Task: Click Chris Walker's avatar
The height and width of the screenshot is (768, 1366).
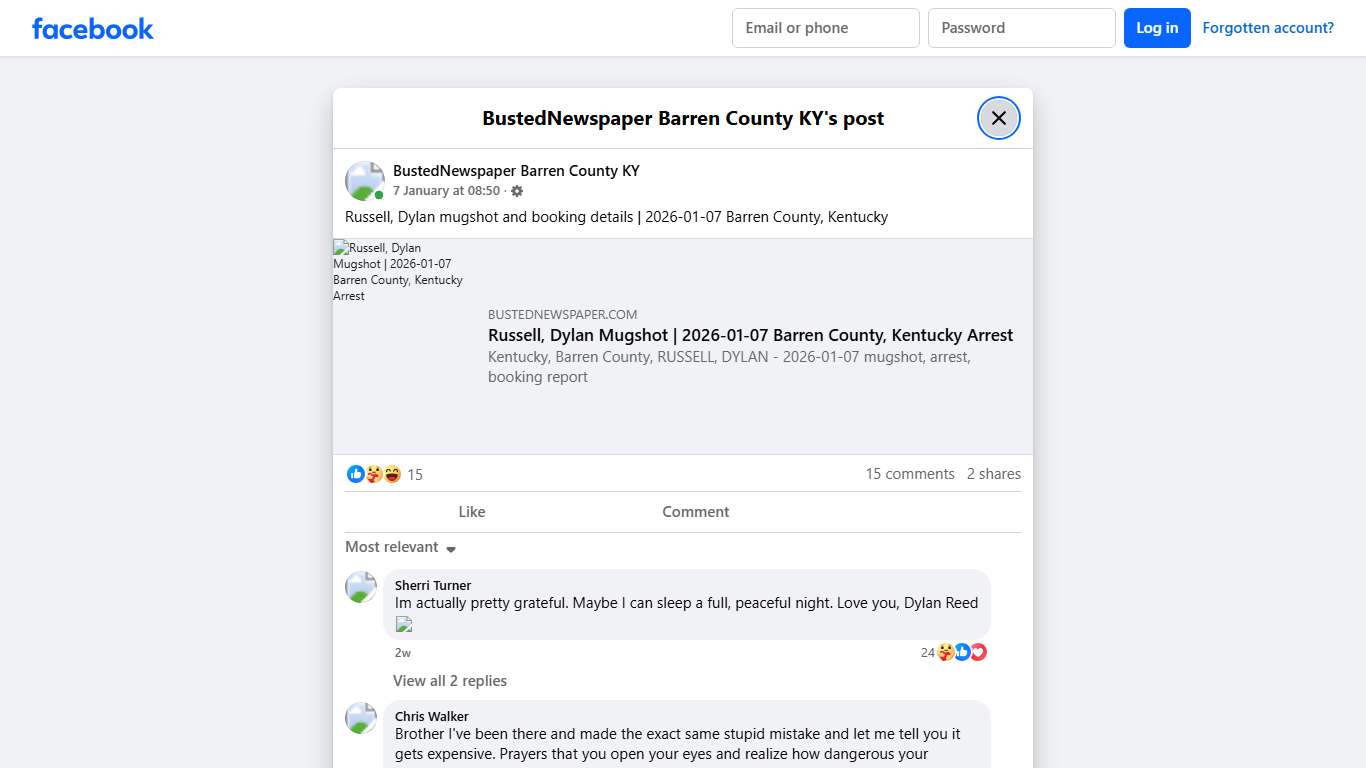Action: point(361,718)
